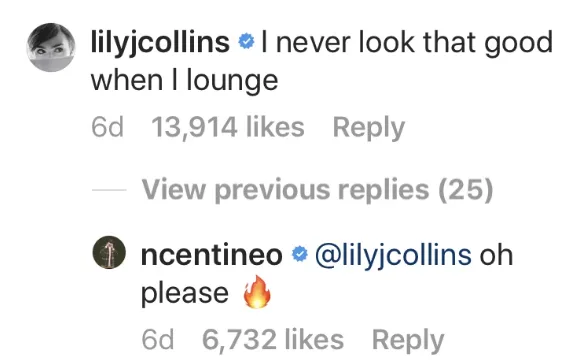Screen dimensions: 568x364
Task: Click verified badge beside ncentineo
Action: point(300,255)
